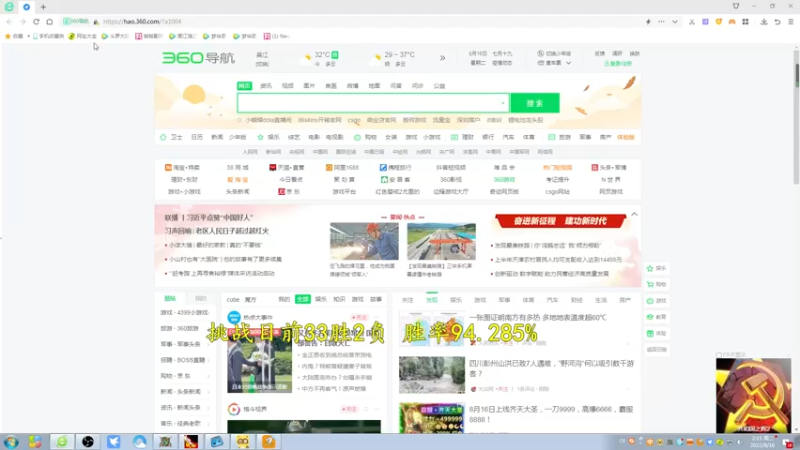800x450 pixels.
Task: Click the browser back arrow
Action: 9,21
